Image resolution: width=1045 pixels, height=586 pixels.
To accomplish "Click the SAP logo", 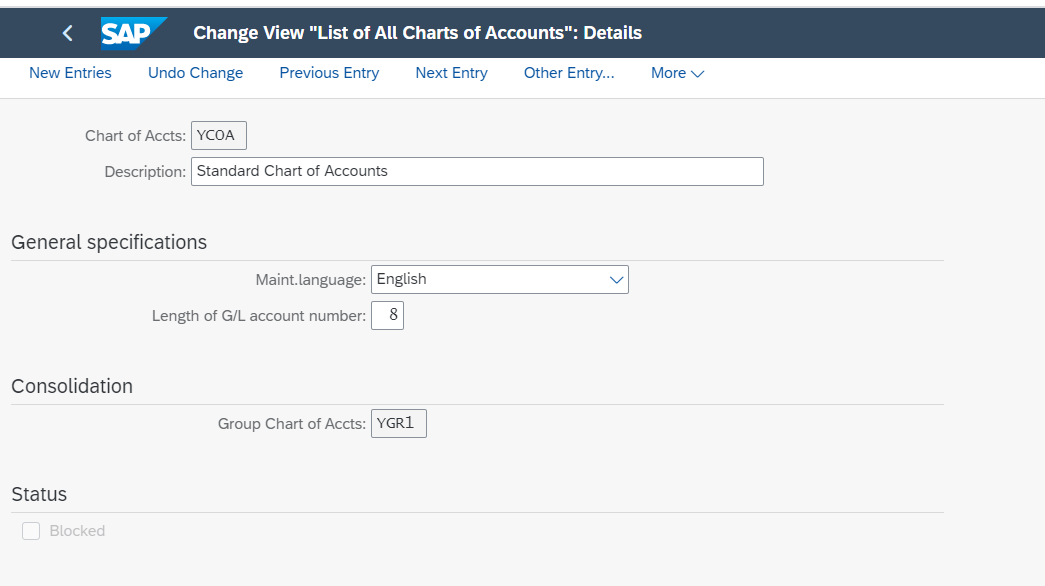I will 133,33.
